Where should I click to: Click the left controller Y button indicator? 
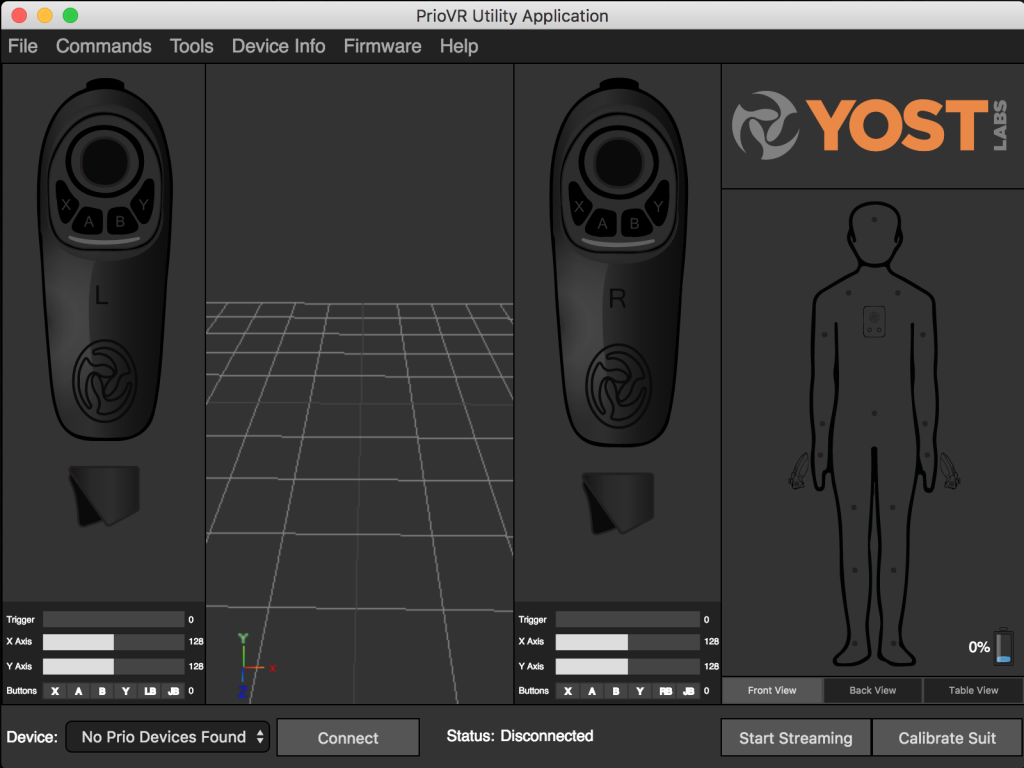pyautogui.click(x=125, y=691)
